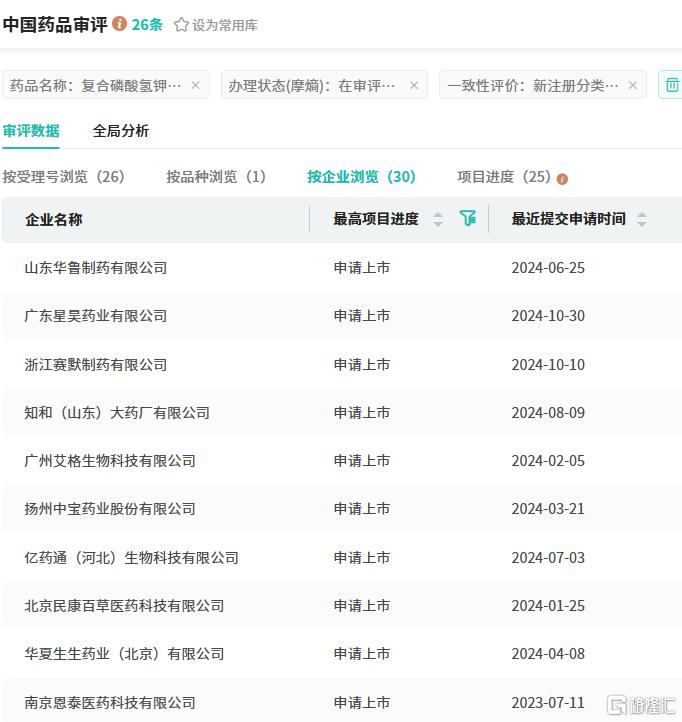Click 设为常用库 link
This screenshot has height=722, width=682.
[225, 25]
